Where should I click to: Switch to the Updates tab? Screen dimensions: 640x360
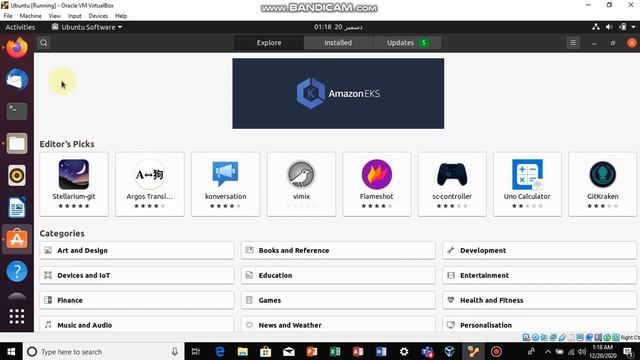407,42
